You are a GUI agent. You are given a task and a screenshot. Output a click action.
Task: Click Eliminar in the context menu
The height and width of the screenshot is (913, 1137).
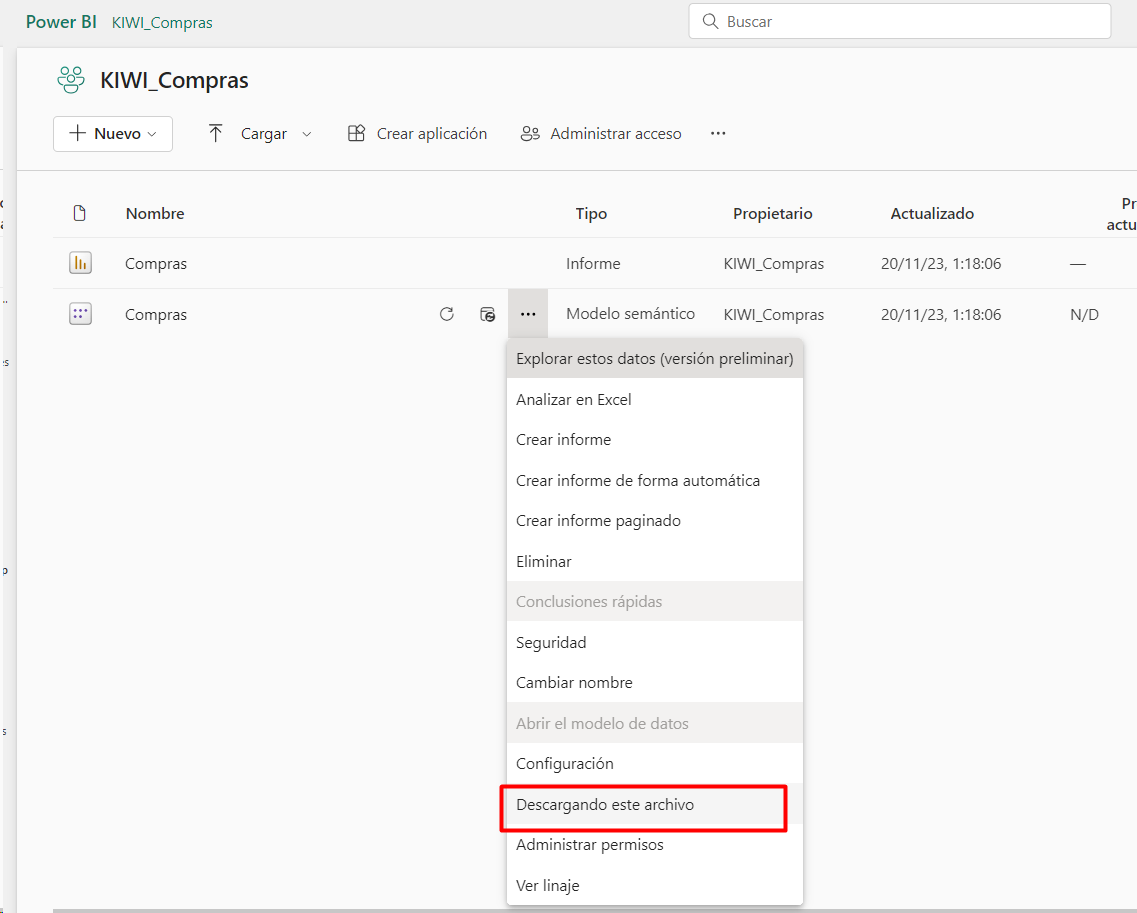tap(655, 561)
